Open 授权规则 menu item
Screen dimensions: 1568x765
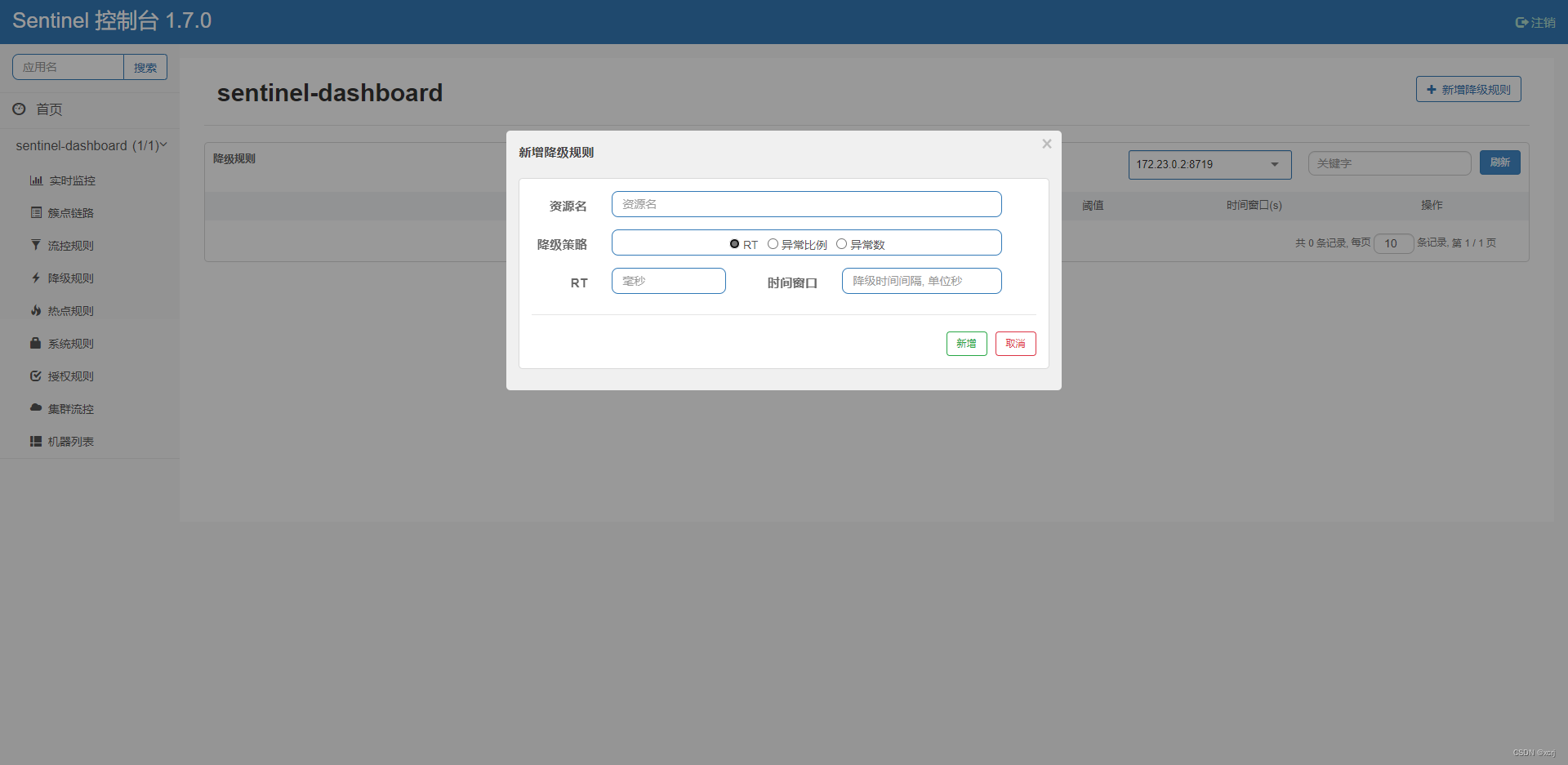tap(71, 376)
